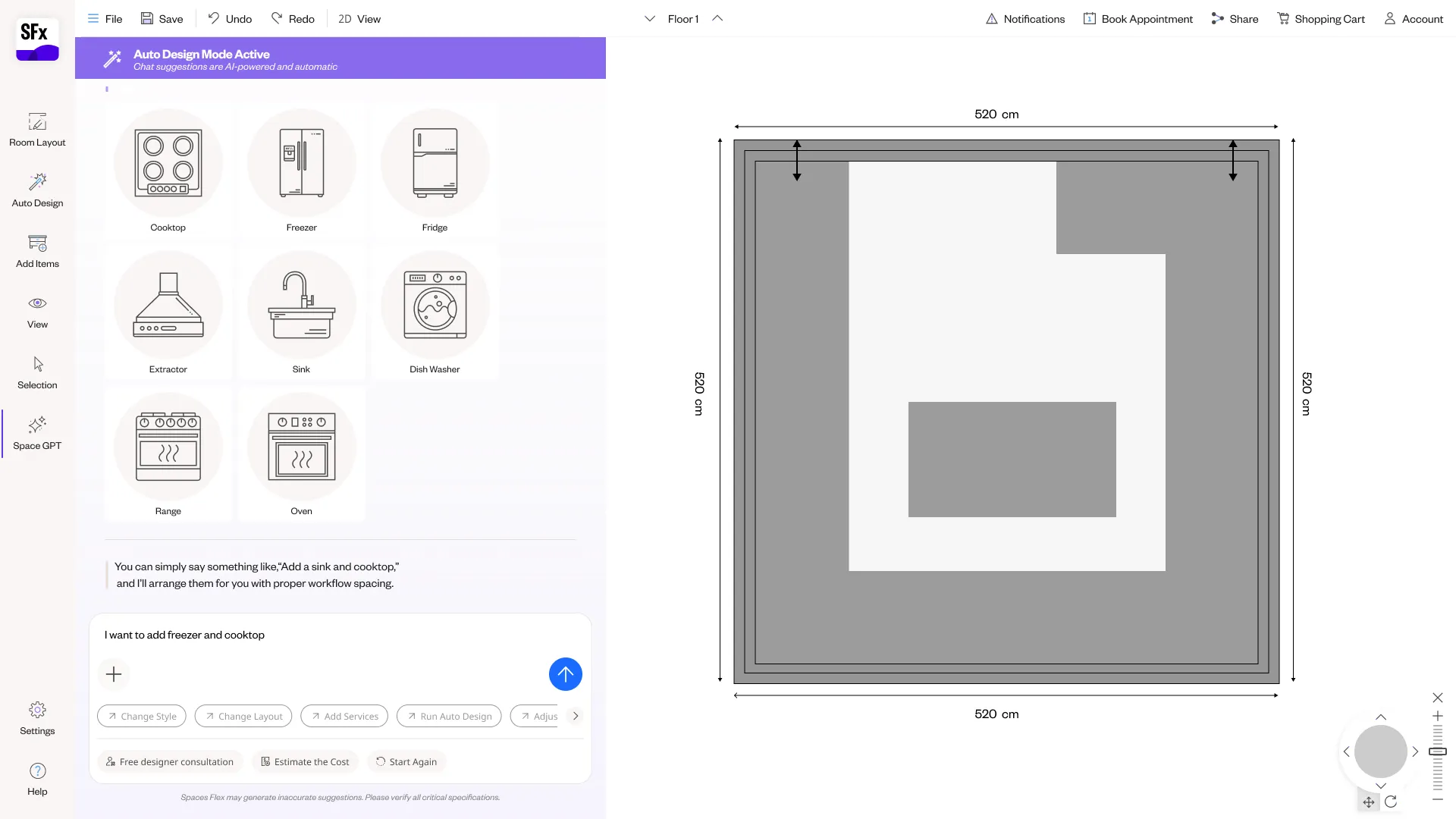Click Estimate the Cost

[306, 762]
